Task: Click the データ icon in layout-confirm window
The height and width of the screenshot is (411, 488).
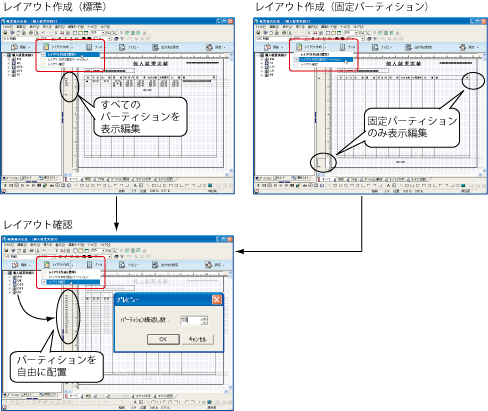Action: tap(89, 265)
